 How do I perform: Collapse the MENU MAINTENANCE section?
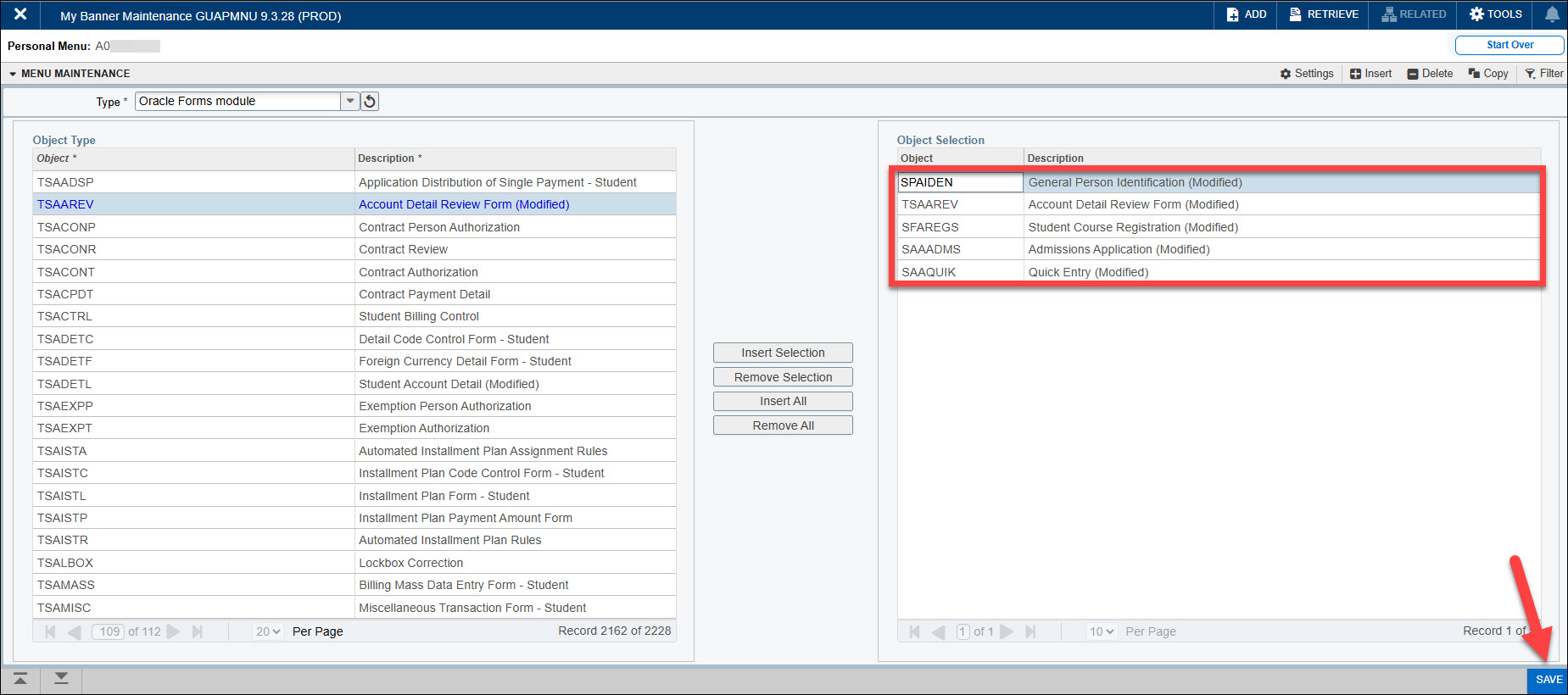(x=13, y=74)
